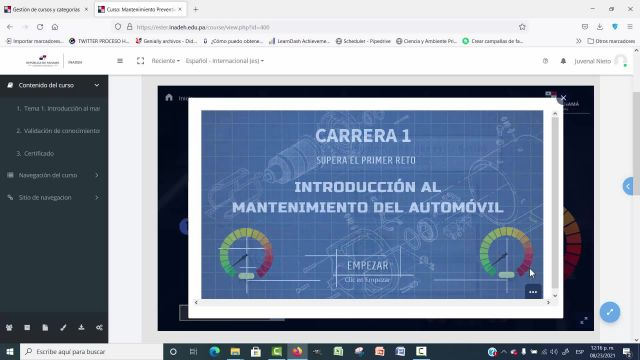Image resolution: width=640 pixels, height=360 pixels.
Task: Open Validación de conocimiento item
Action: click(x=58, y=131)
